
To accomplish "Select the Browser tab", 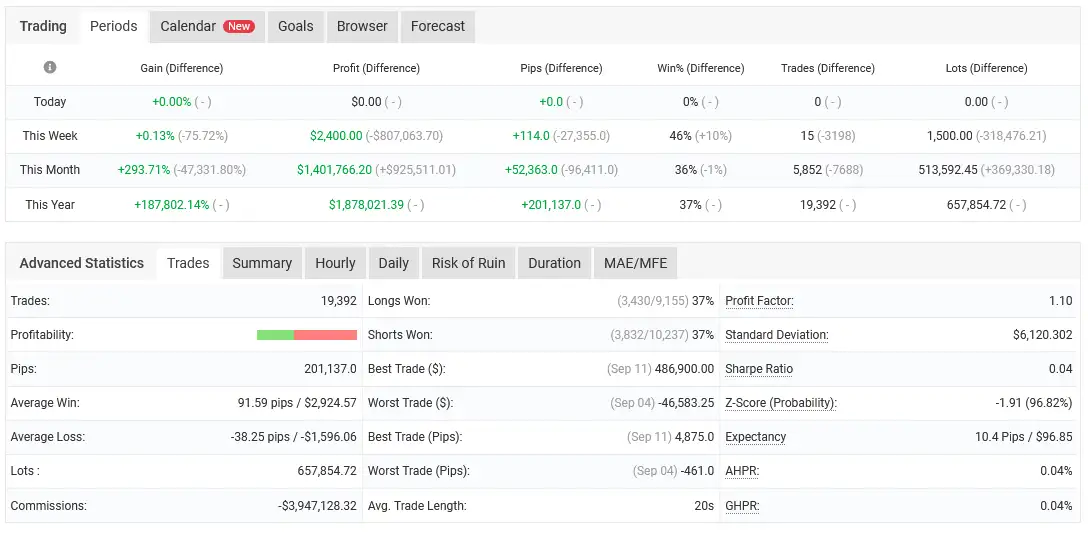I will click(362, 26).
